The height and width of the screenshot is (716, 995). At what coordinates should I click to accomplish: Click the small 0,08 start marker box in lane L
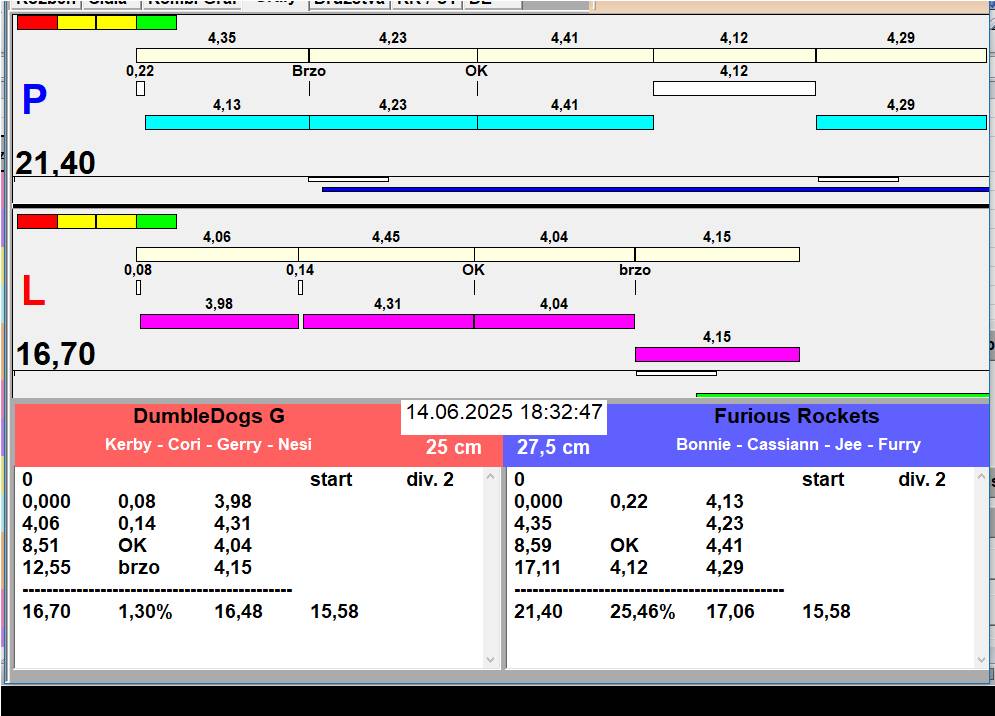(138, 288)
